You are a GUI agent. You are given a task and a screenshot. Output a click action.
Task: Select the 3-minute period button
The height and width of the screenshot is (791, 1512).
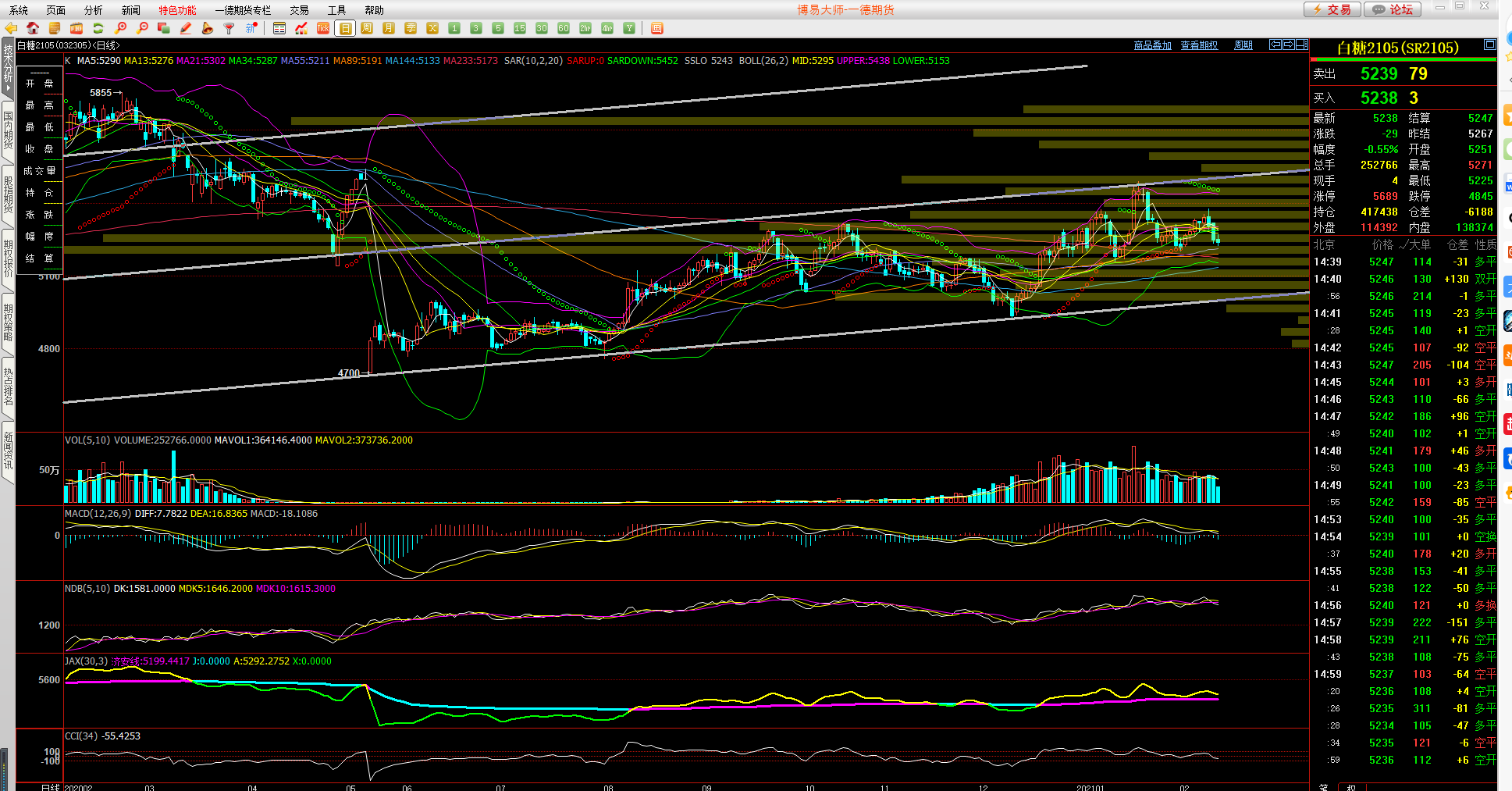476,28
